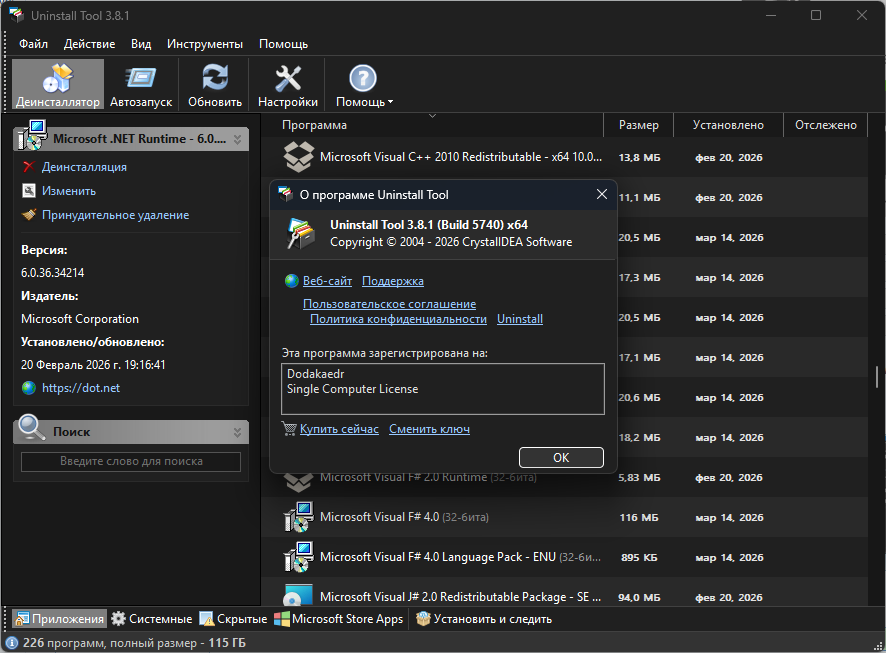Open the Помощь menu in menu bar

tap(283, 44)
